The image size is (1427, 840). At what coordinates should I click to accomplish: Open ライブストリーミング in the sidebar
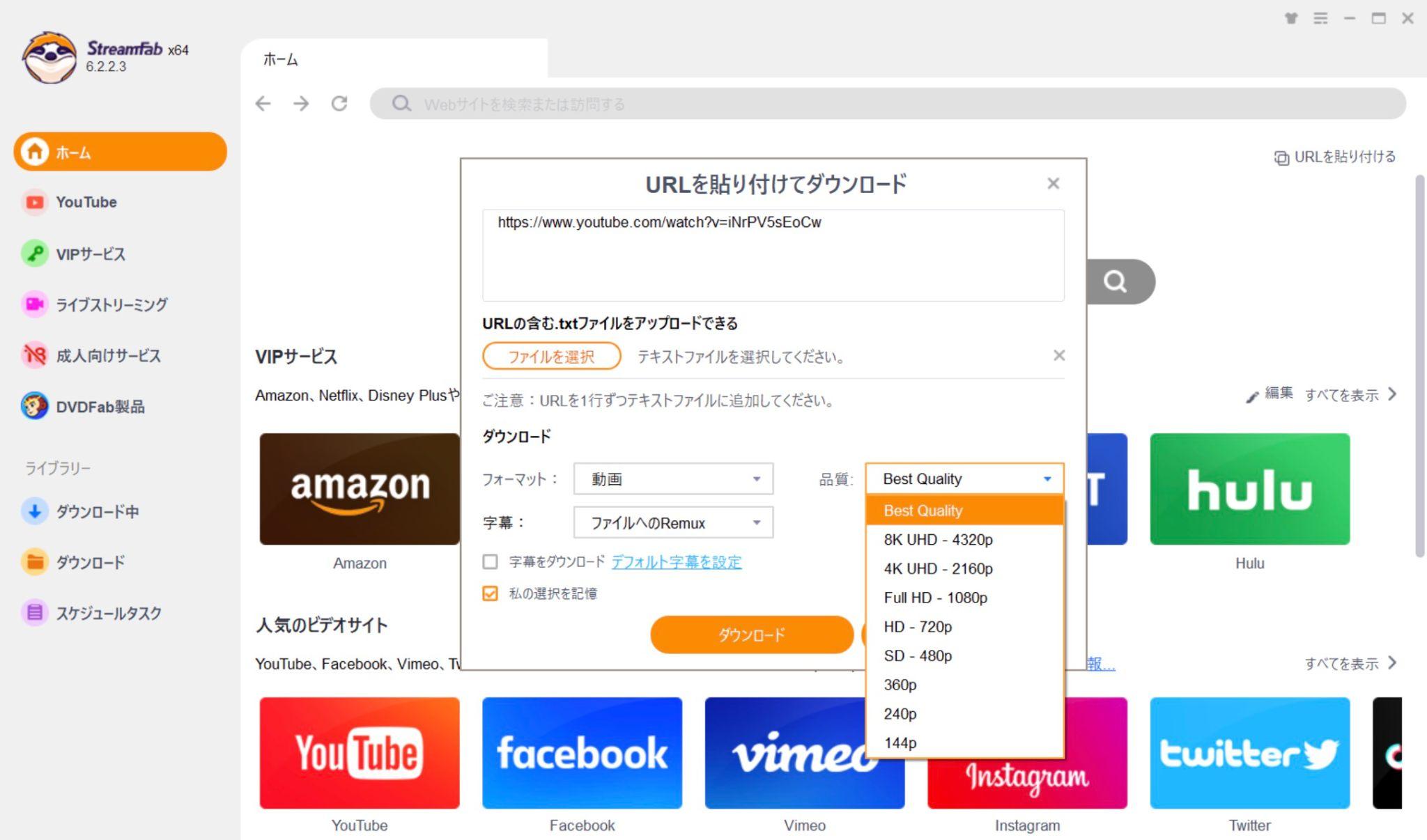[95, 304]
